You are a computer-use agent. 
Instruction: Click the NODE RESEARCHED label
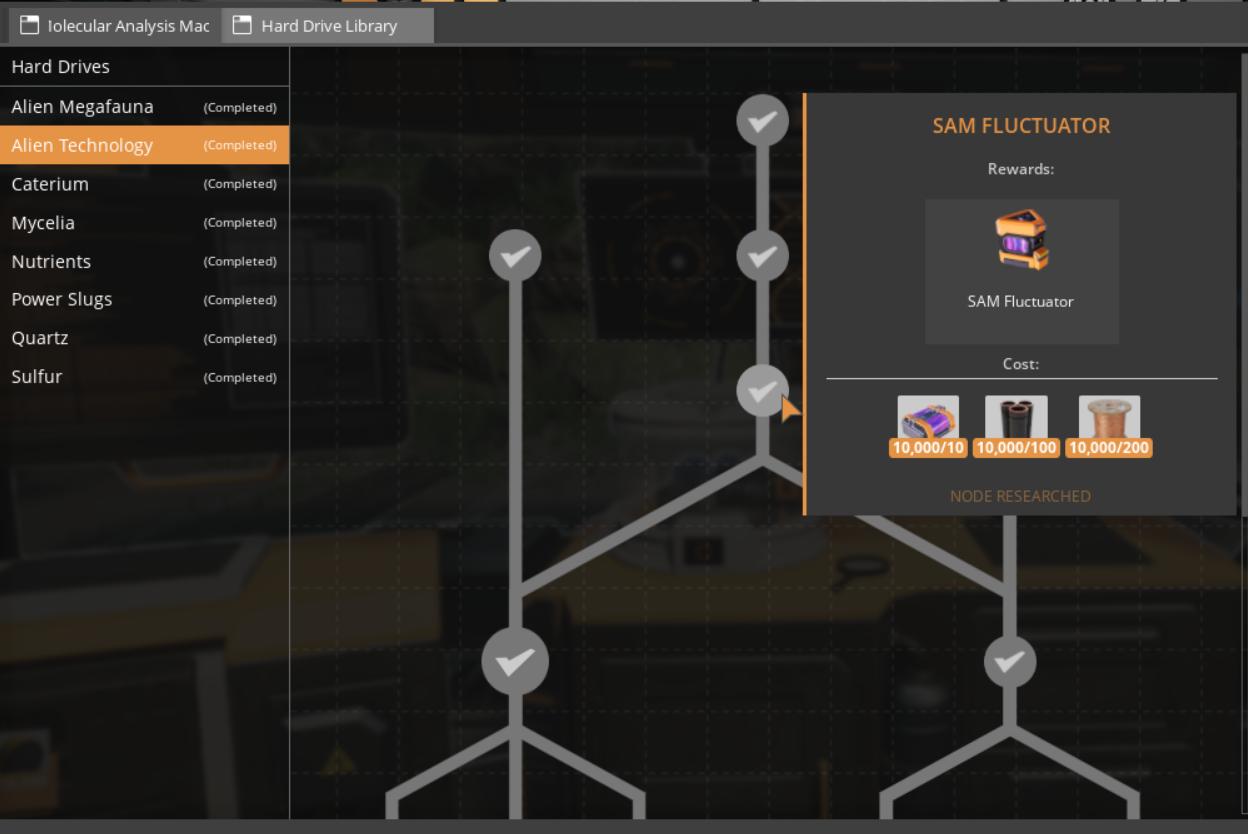1020,495
